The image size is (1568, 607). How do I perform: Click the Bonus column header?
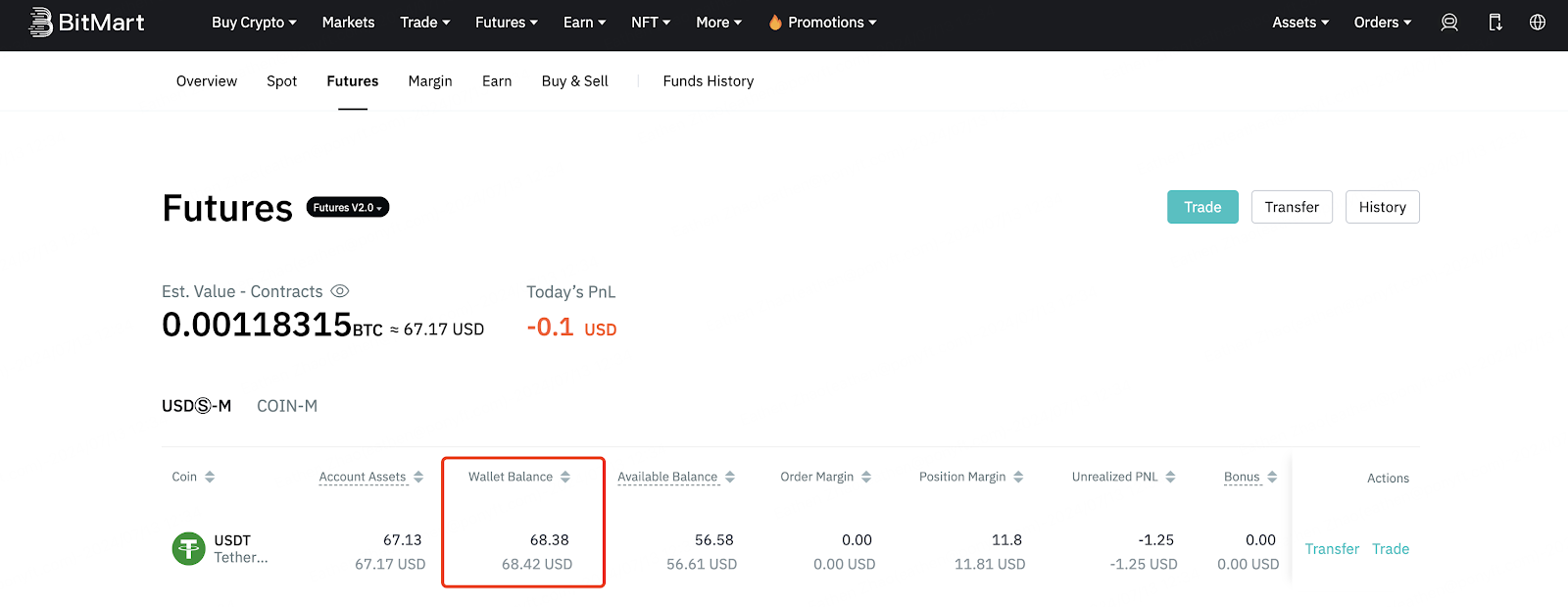pos(1242,478)
